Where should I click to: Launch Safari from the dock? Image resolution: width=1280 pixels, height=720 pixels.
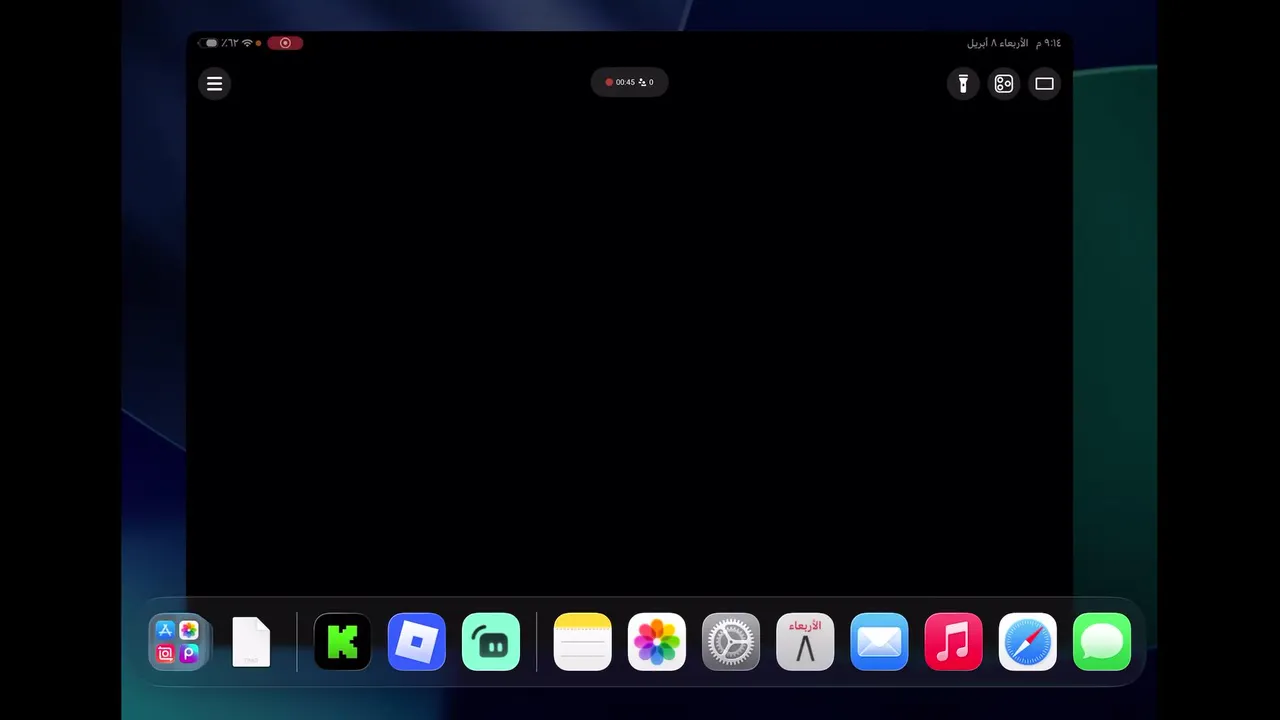[1027, 642]
